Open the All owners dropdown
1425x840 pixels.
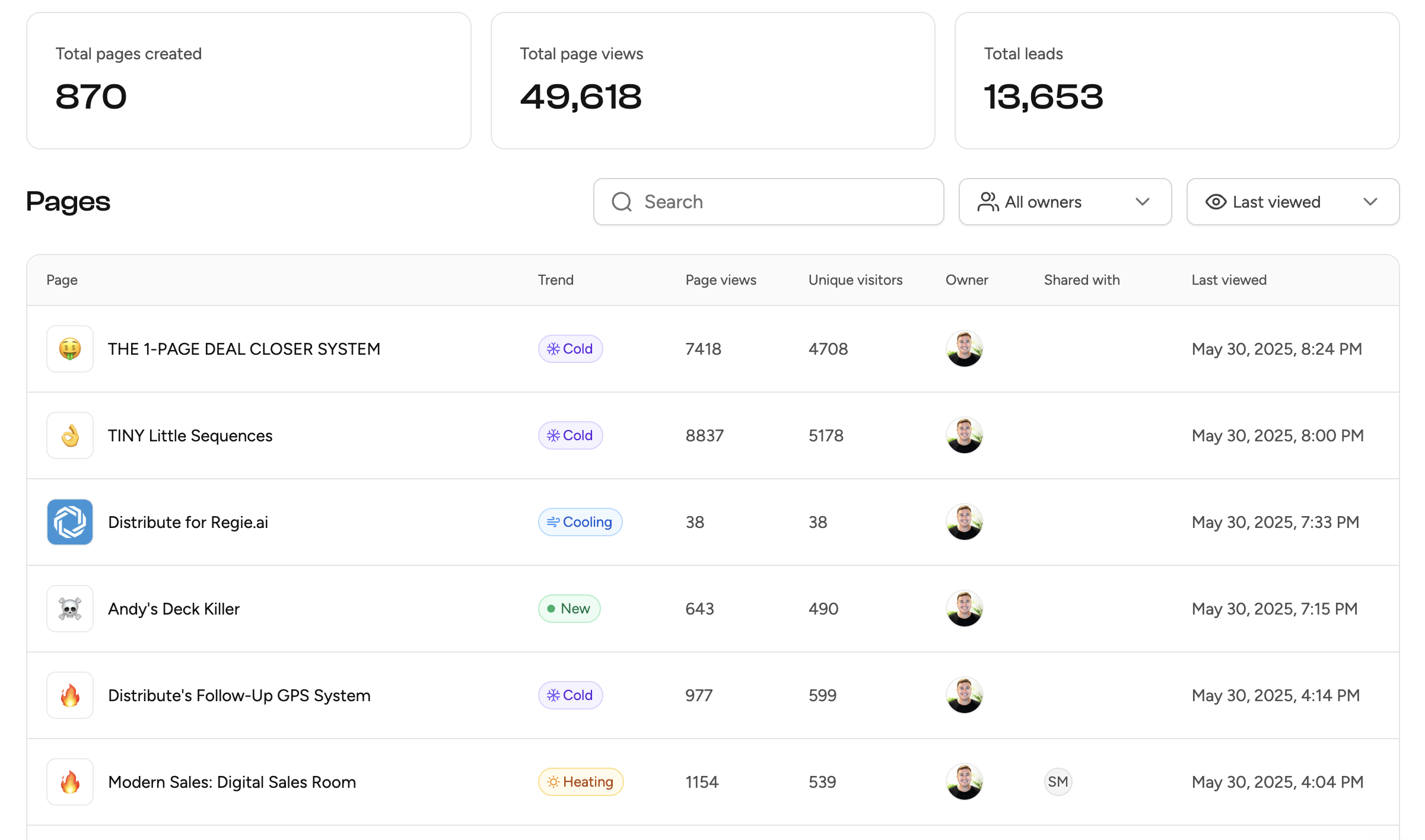tap(1065, 202)
